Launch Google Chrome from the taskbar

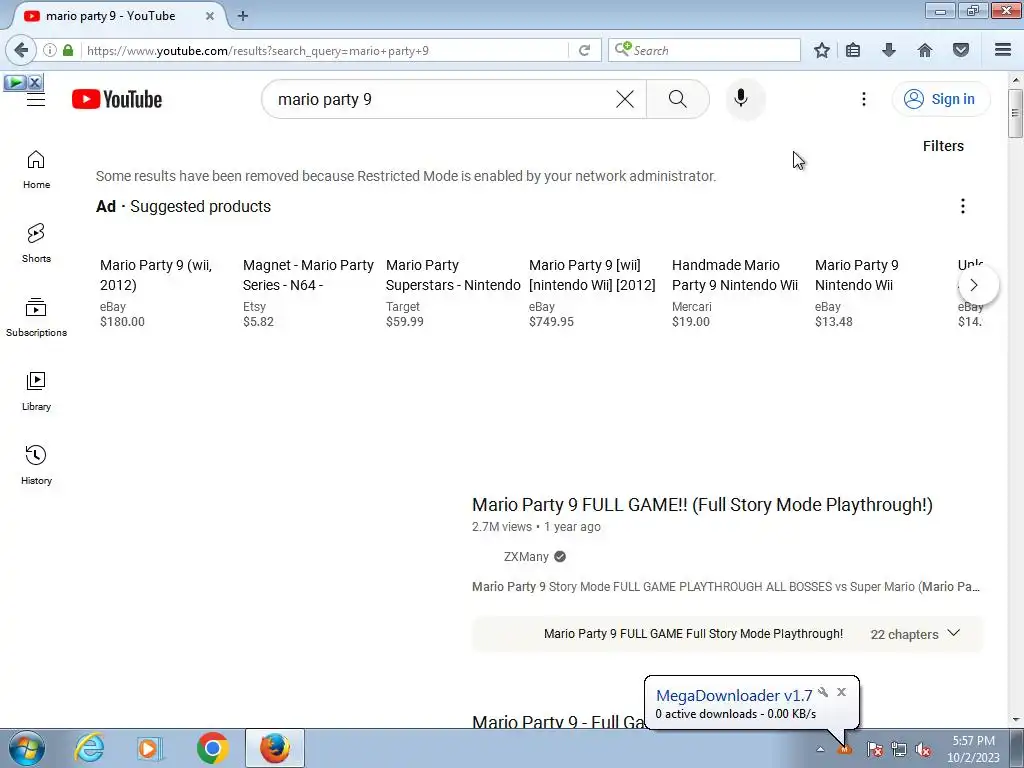(212, 748)
